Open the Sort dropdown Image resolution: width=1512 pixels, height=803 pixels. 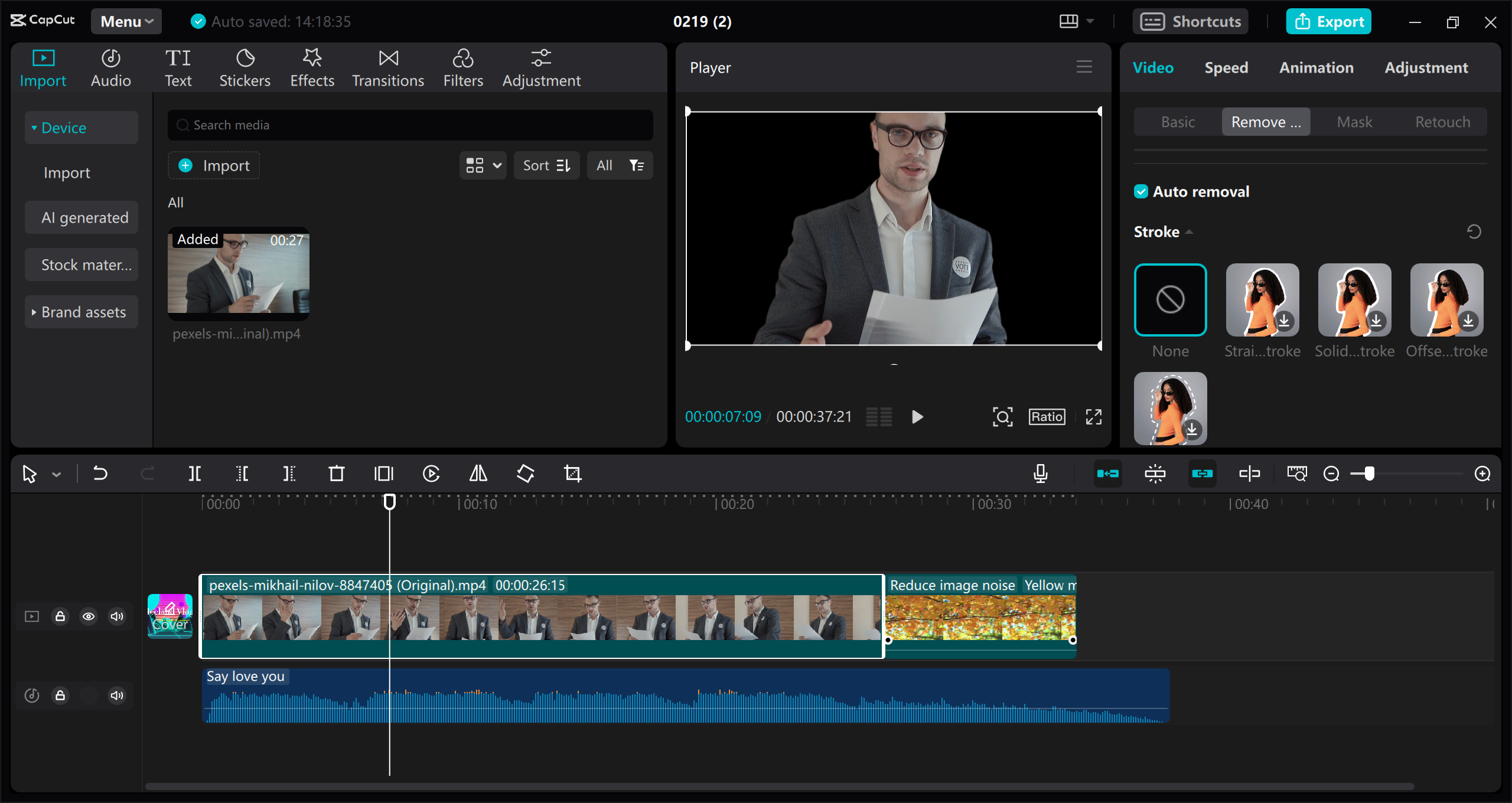(546, 165)
